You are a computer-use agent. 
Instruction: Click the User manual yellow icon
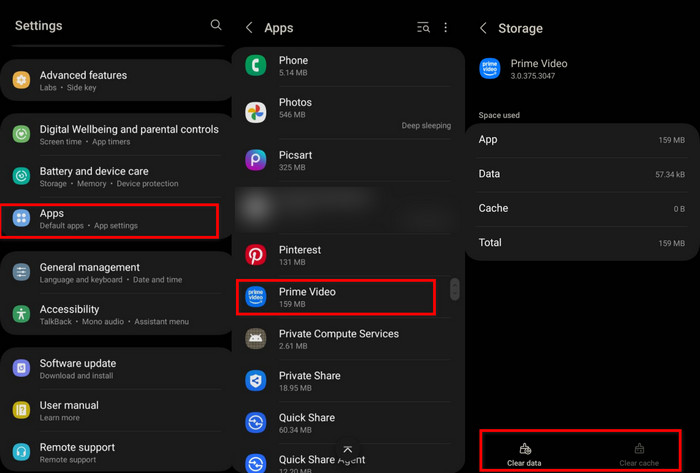(x=21, y=410)
